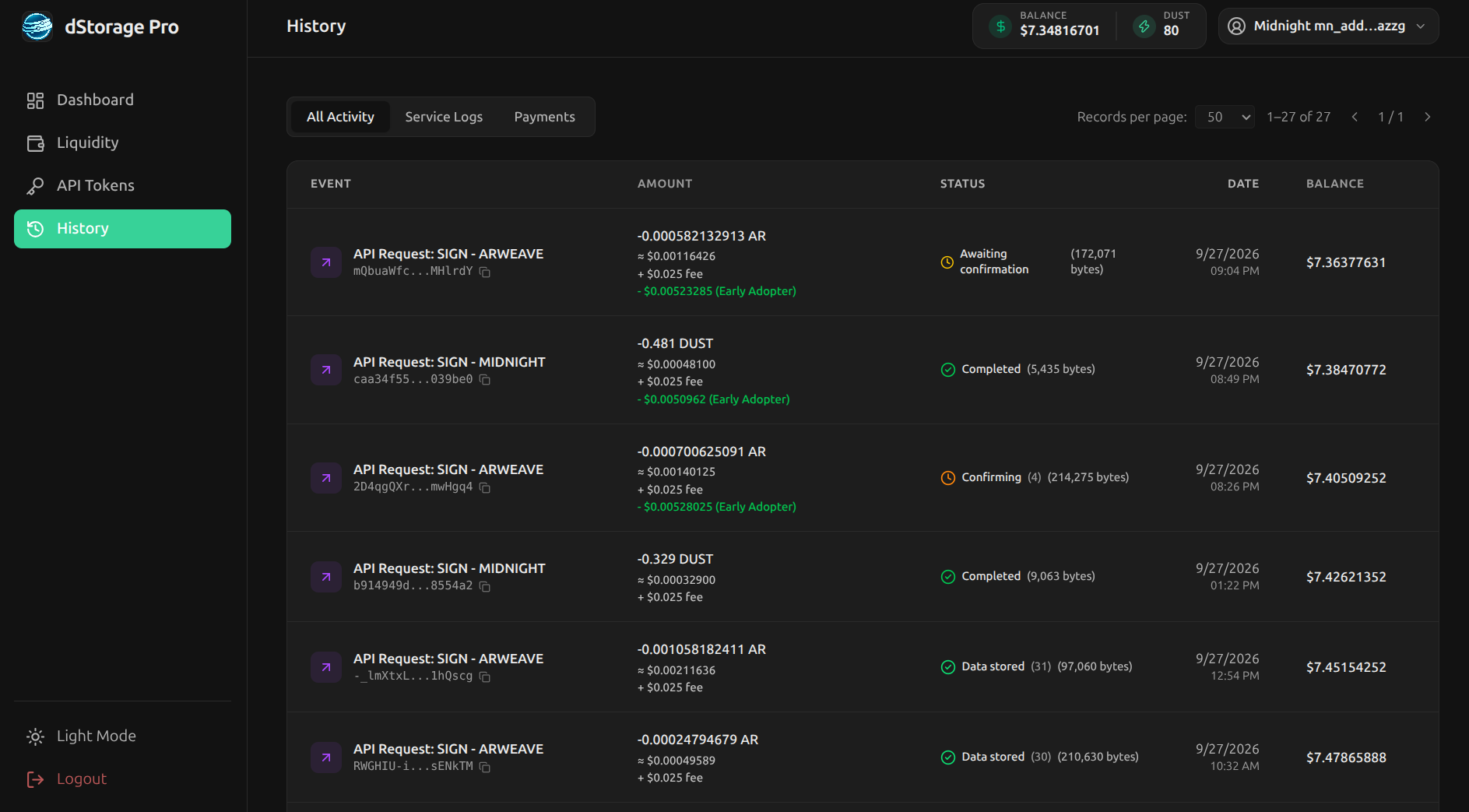Screen dimensions: 1469x812
Task: Copy transaction ID 2D4qgQXr...mwHgq4
Action: 484,487
